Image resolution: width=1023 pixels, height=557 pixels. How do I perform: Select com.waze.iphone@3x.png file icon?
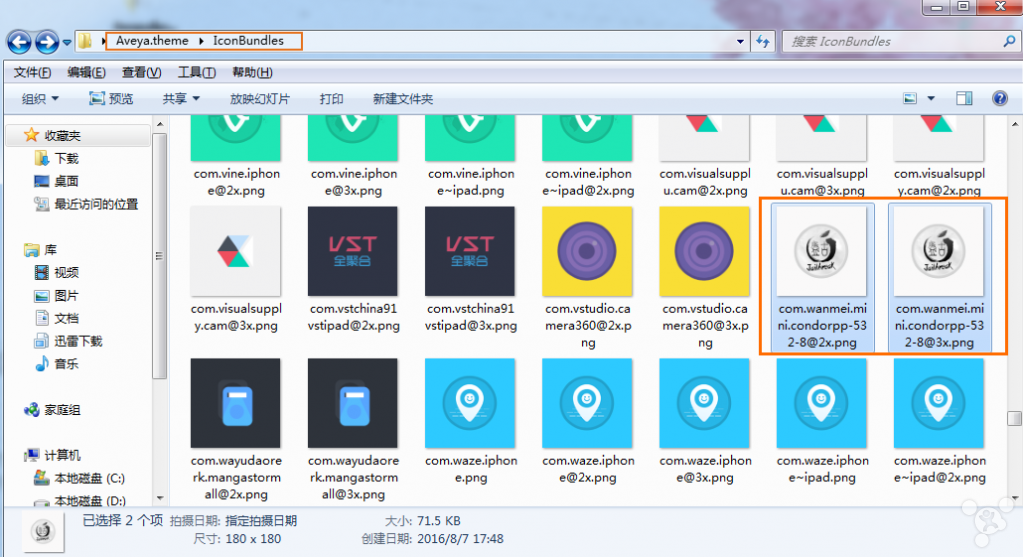click(705, 403)
